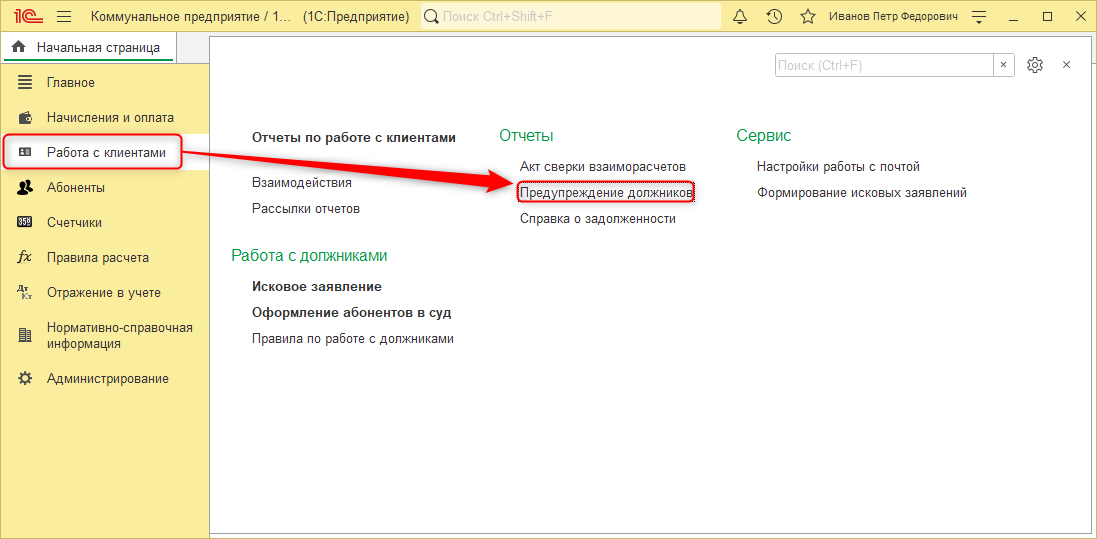Viewport: 1097px width, 539px height.
Task: Click the notifications bell icon
Action: point(740,17)
